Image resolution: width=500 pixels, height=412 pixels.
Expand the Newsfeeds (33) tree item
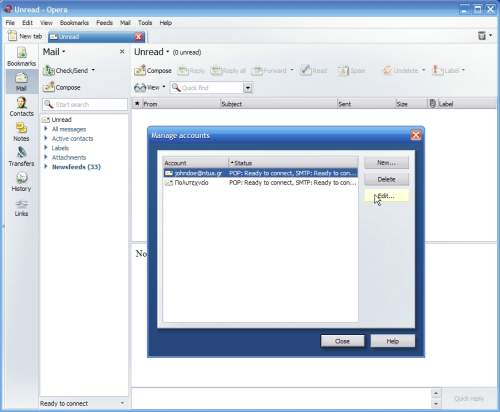click(46, 166)
